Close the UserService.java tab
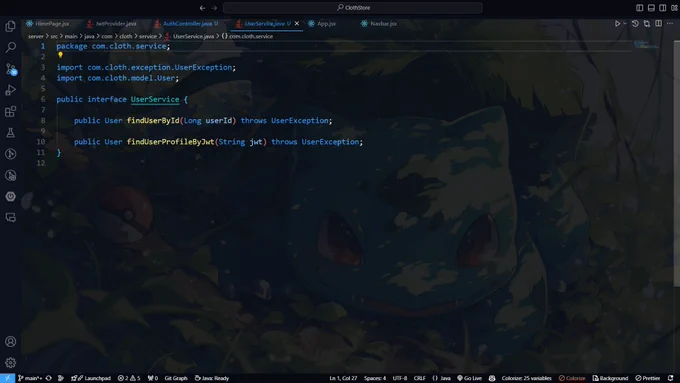 (x=297, y=24)
